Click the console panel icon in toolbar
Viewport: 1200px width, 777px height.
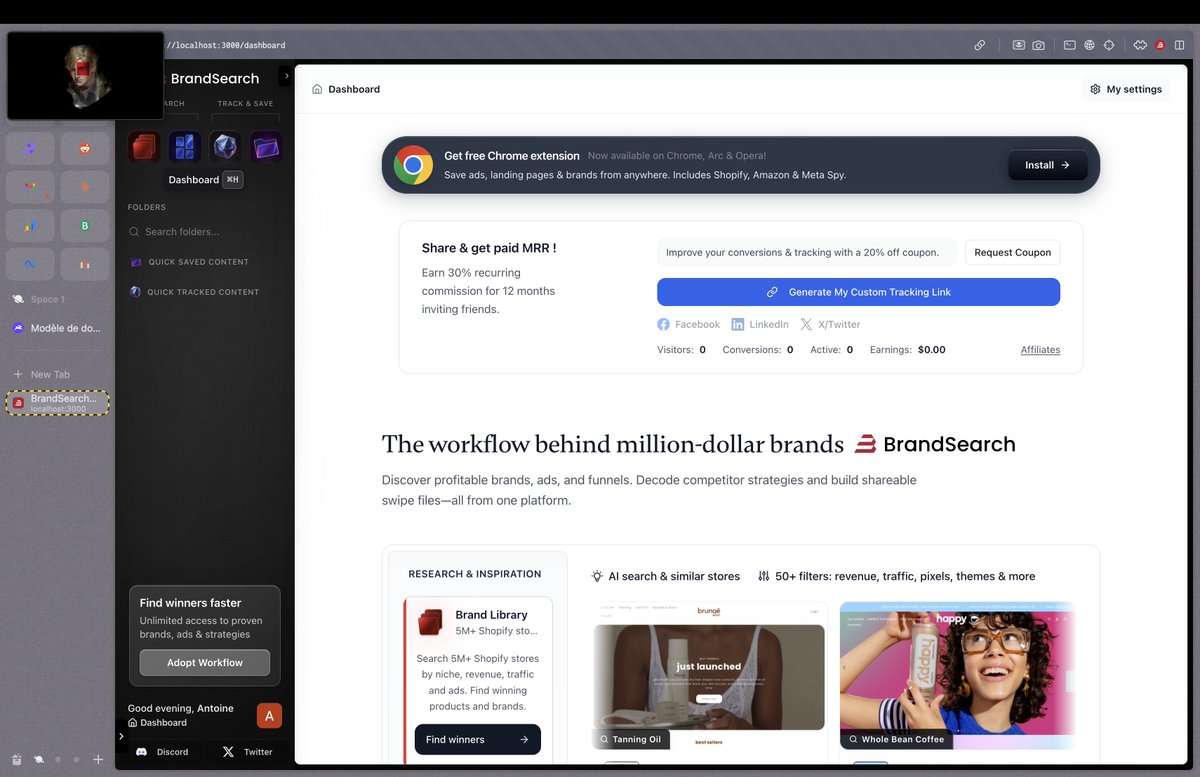tap(1069, 45)
